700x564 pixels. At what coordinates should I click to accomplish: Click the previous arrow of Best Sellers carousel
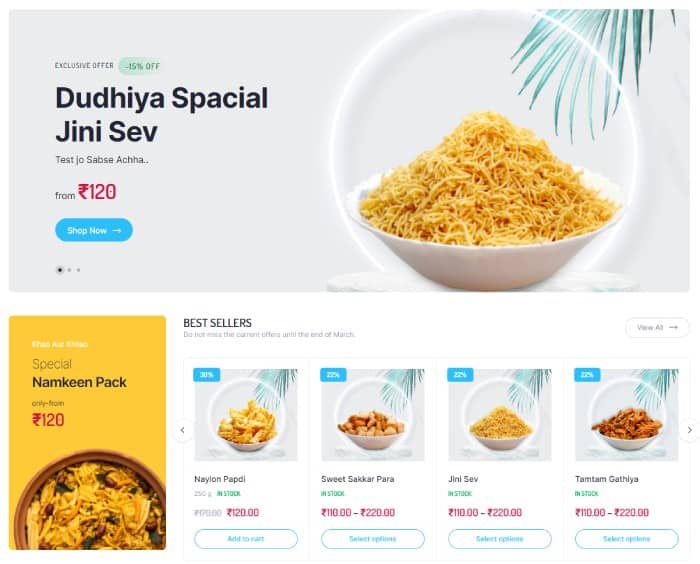183,430
